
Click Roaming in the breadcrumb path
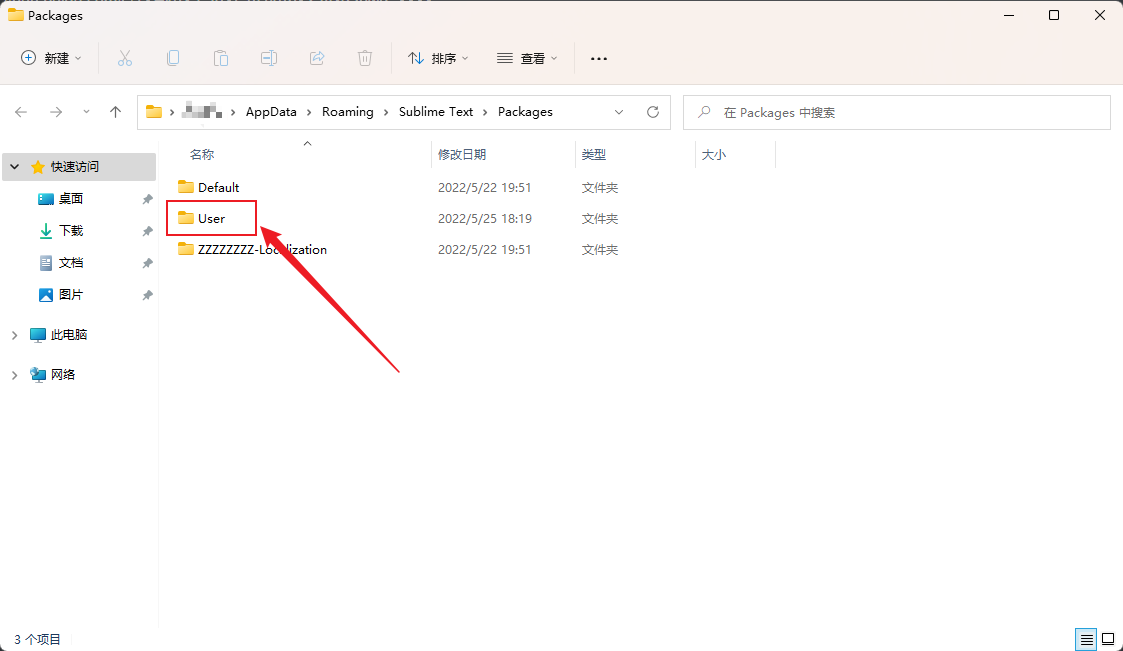click(x=347, y=112)
